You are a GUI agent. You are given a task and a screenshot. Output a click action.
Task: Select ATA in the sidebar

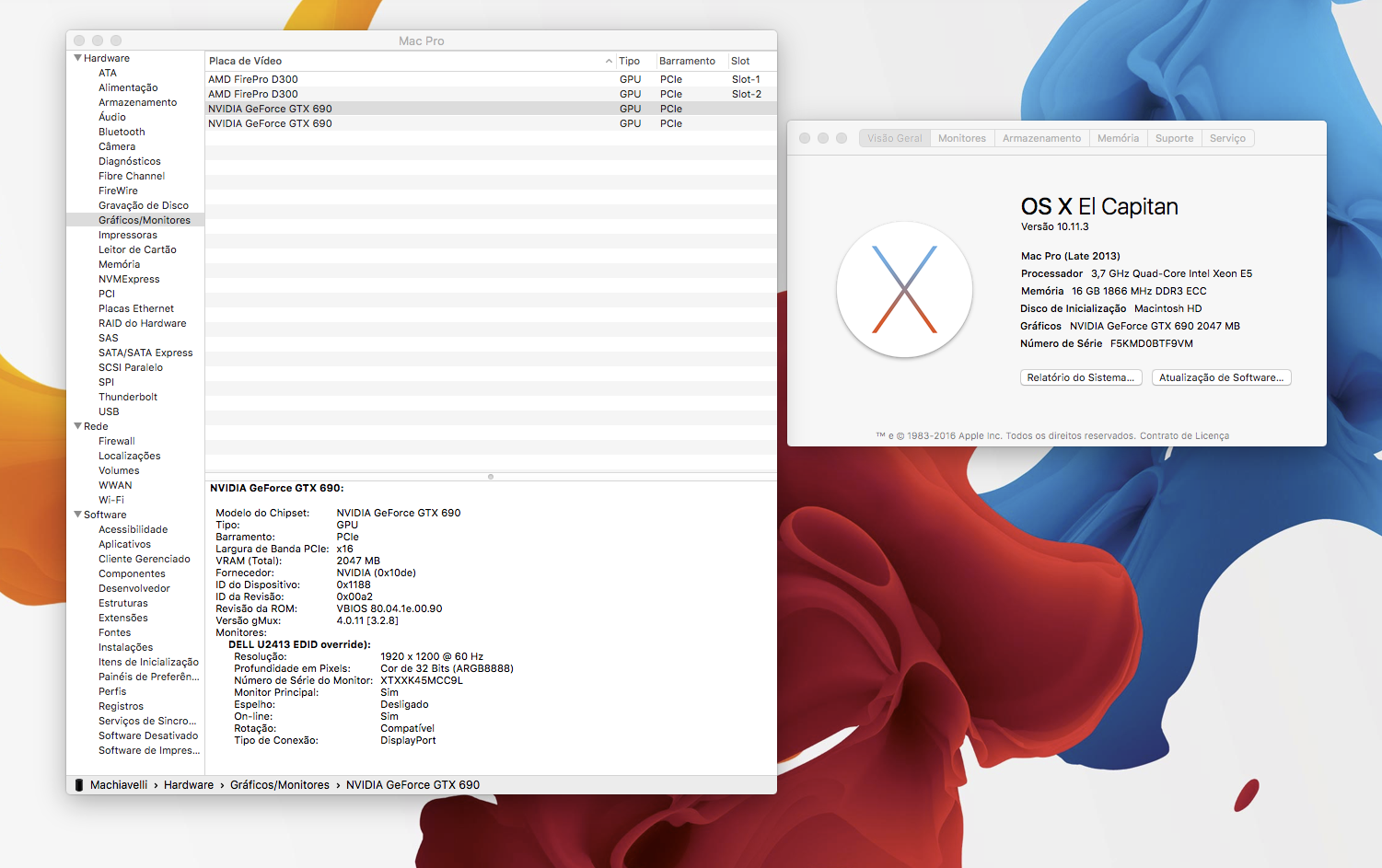108,73
